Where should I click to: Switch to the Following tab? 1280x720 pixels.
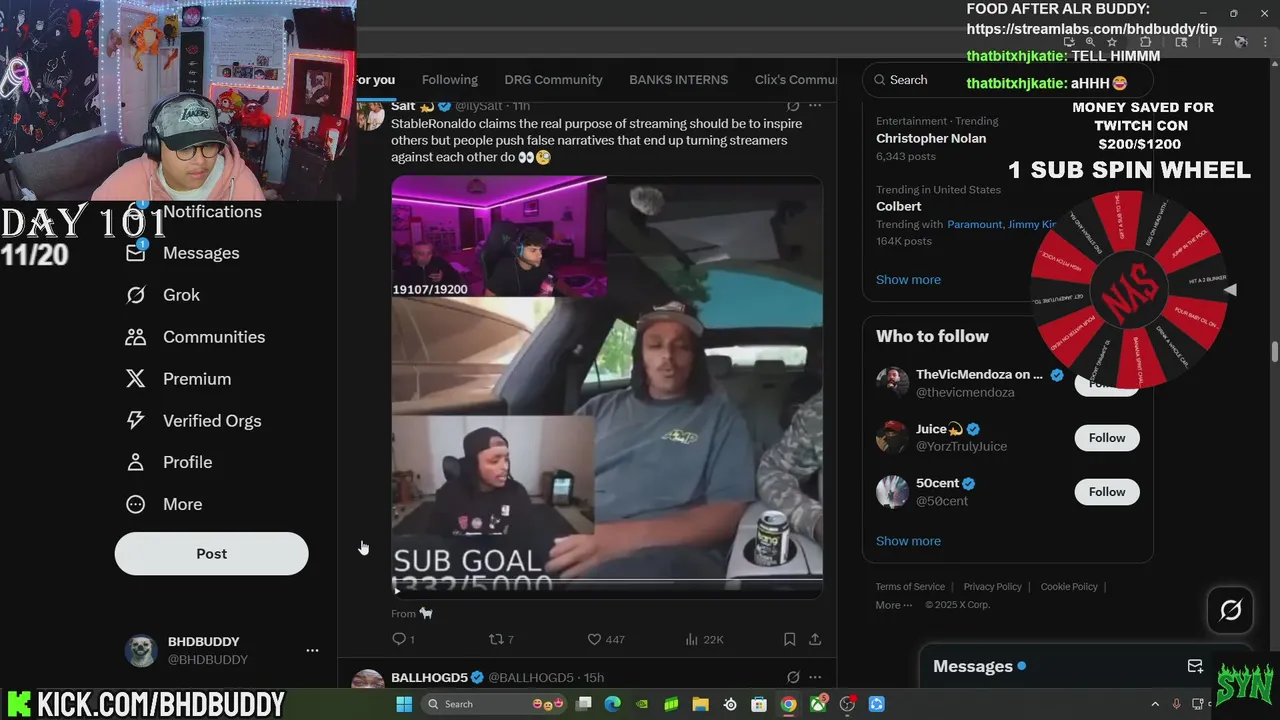pos(449,80)
